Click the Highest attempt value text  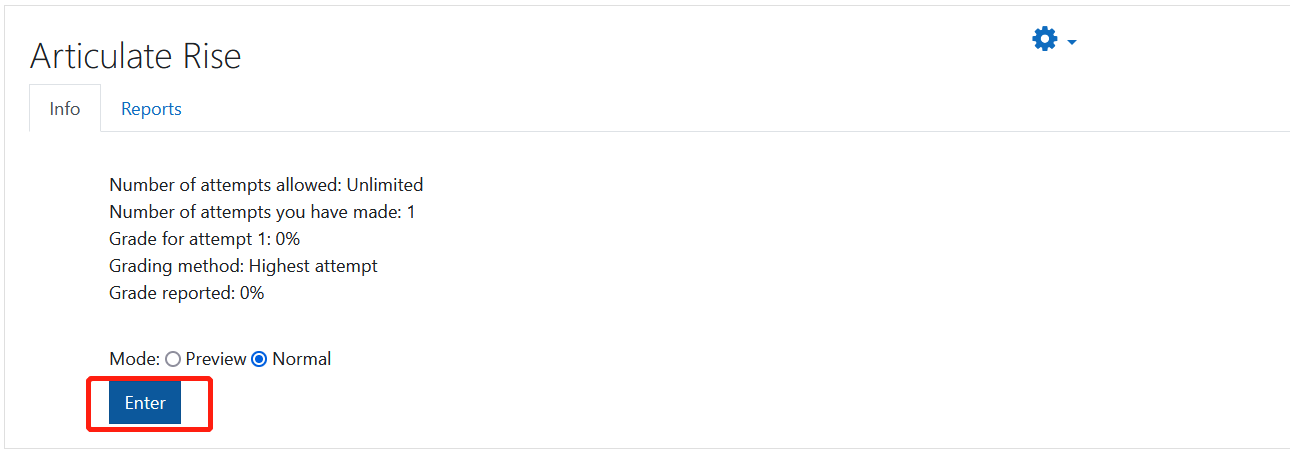point(313,266)
